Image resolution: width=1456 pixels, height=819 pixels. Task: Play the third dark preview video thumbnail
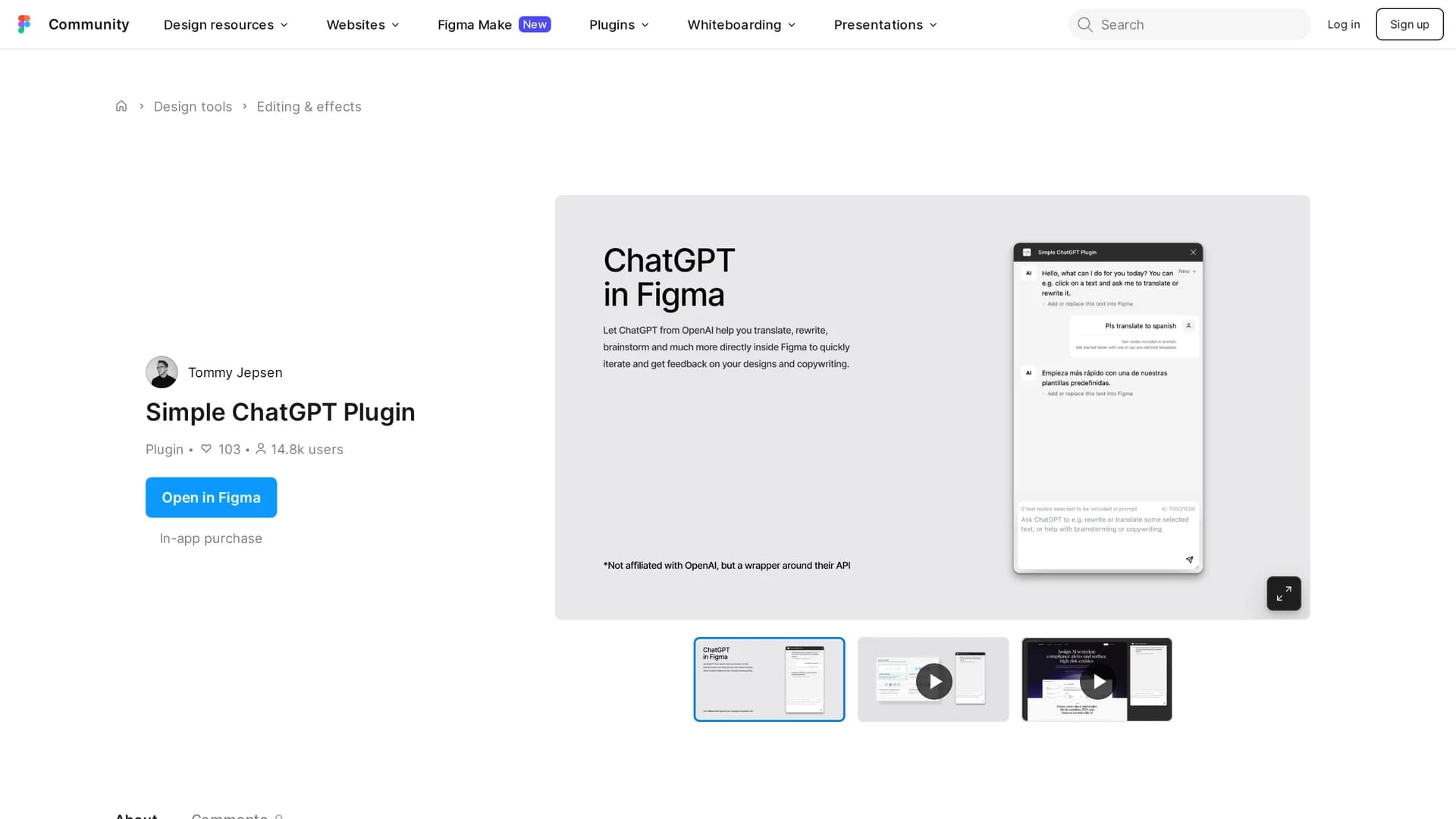click(x=1097, y=679)
